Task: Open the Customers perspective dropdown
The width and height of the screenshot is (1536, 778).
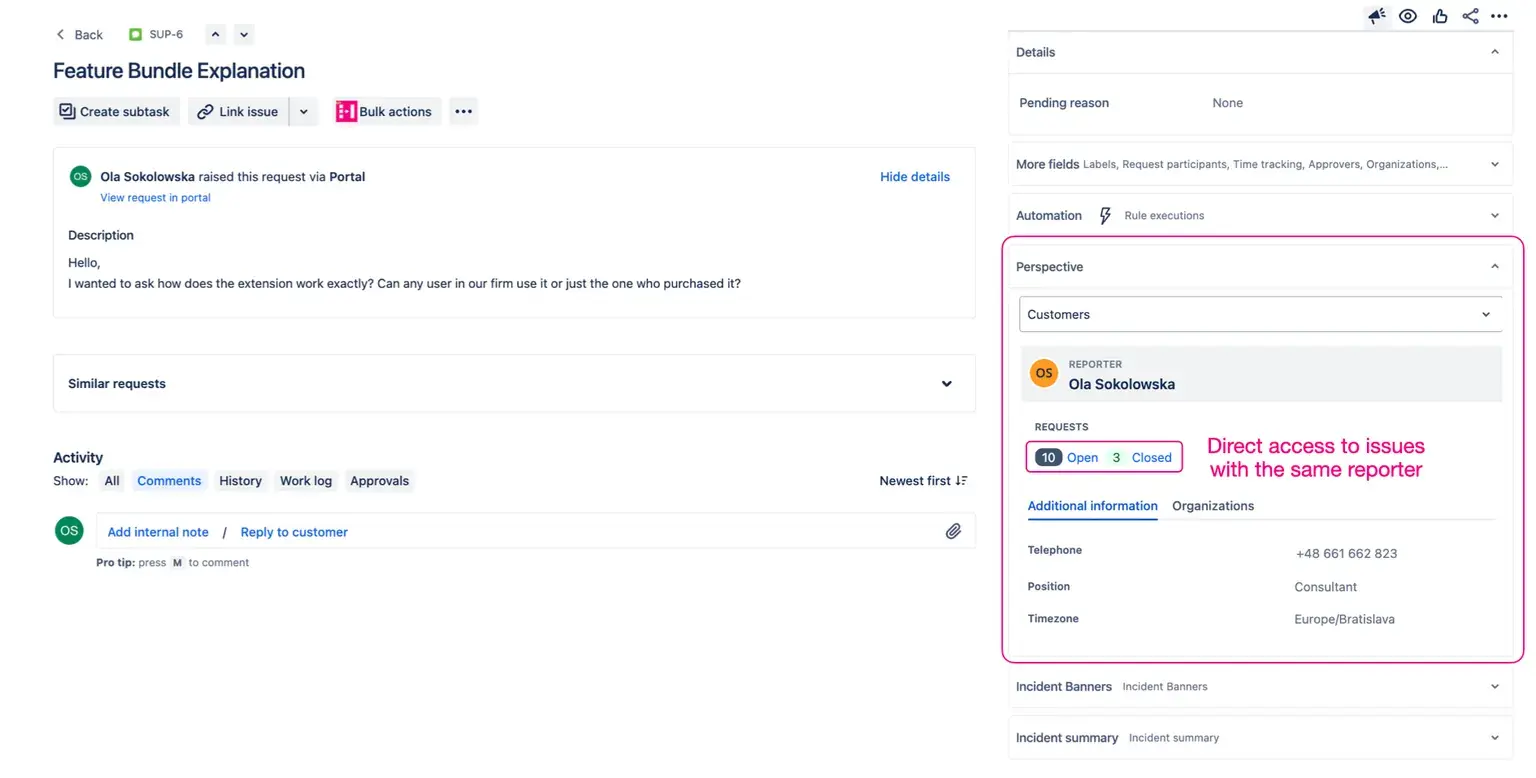Action: click(1260, 315)
